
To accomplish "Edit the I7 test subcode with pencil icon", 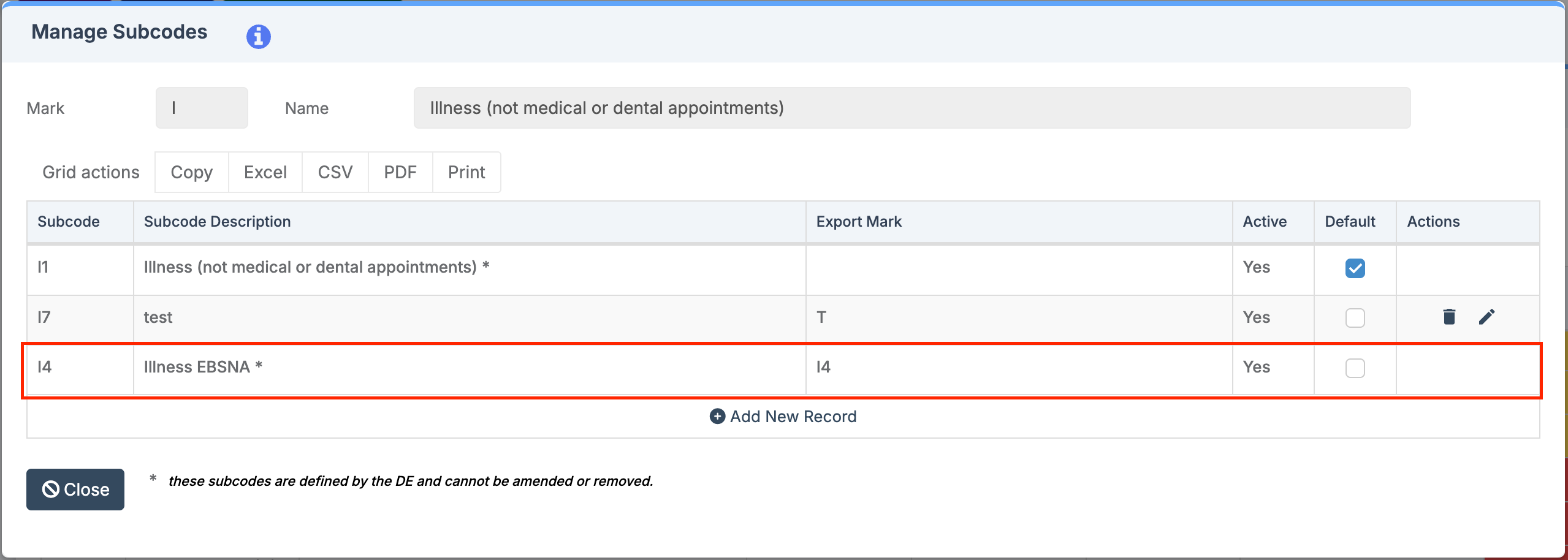I will point(1486,317).
